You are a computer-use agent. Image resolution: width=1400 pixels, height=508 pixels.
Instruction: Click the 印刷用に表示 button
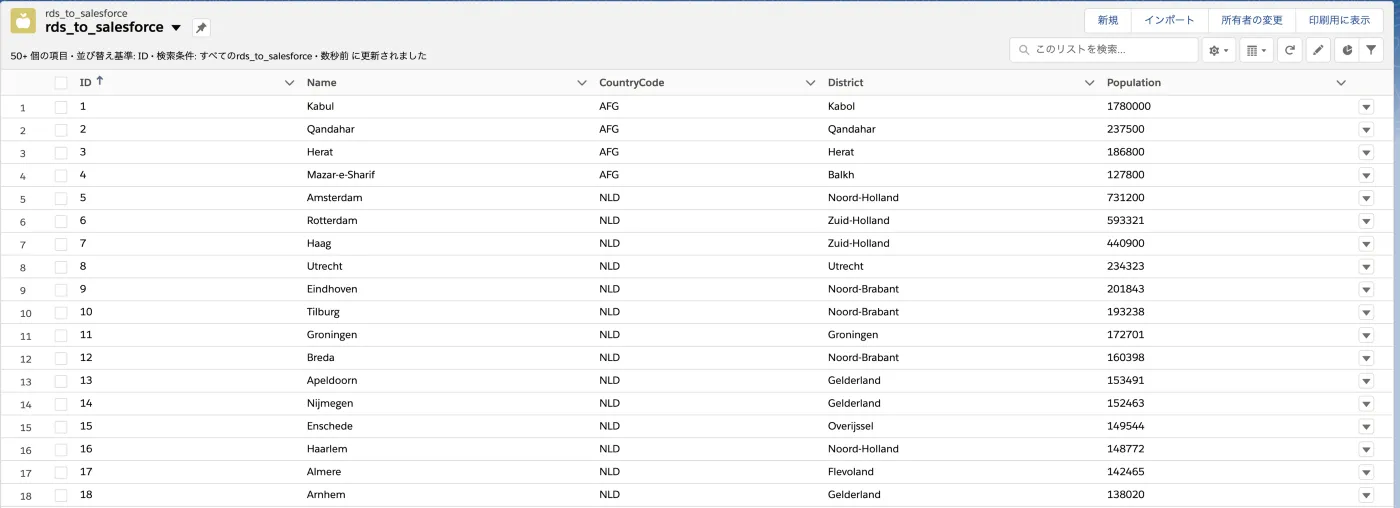(x=1339, y=21)
